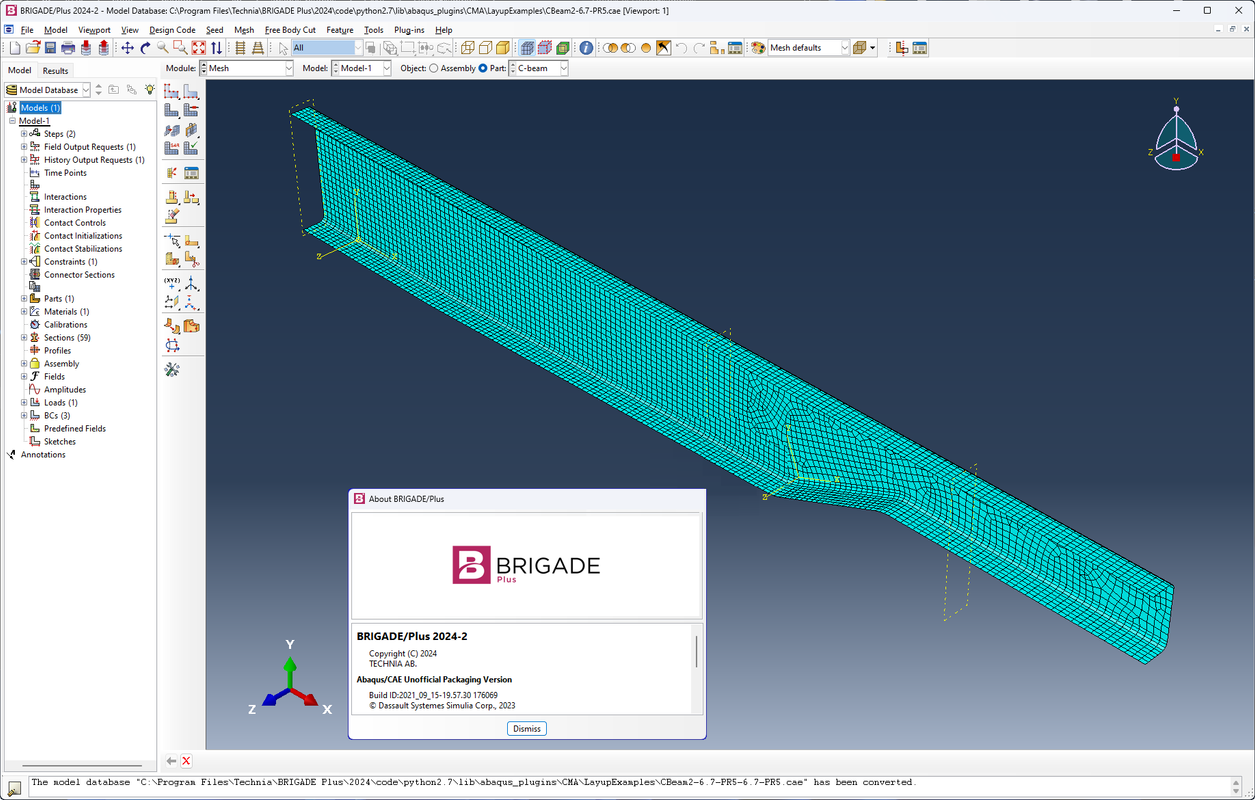Click the red X in message area
The height and width of the screenshot is (800, 1255).
pyautogui.click(x=186, y=761)
